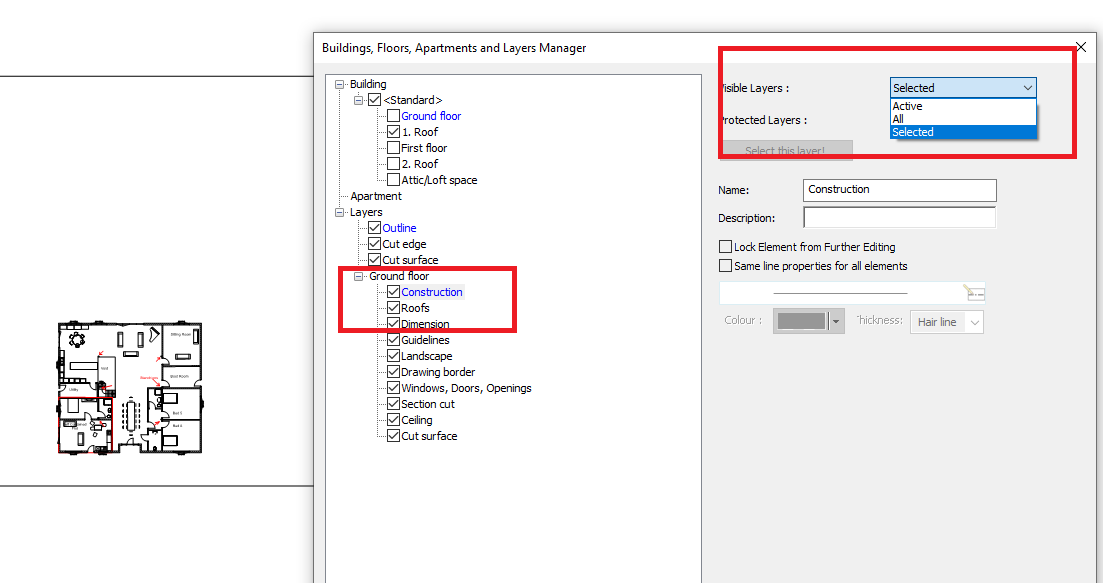Image resolution: width=1103 pixels, height=583 pixels.
Task: Click the floor plan drawing thumbnail
Action: click(x=130, y=387)
